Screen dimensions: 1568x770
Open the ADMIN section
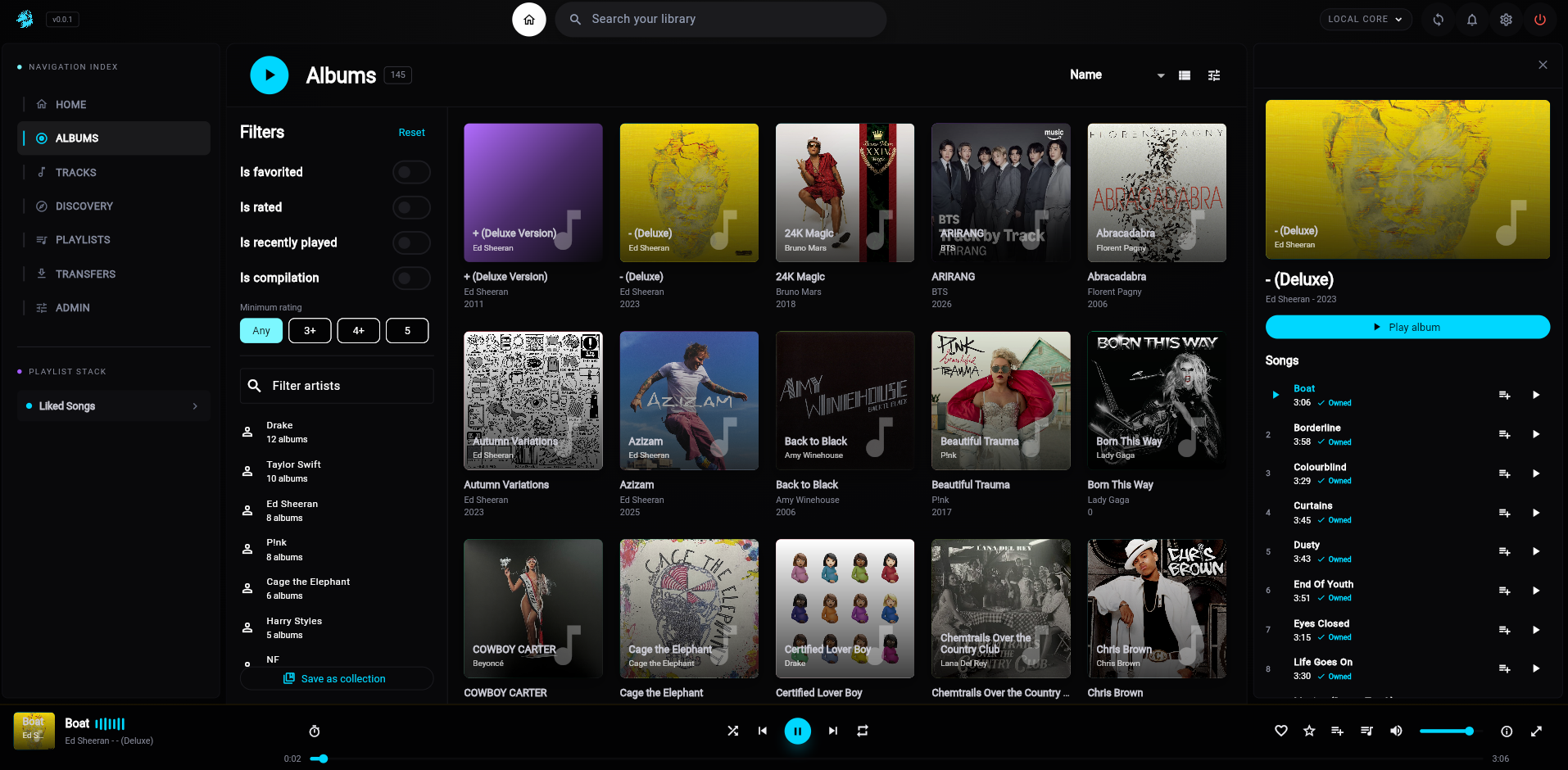tap(114, 308)
